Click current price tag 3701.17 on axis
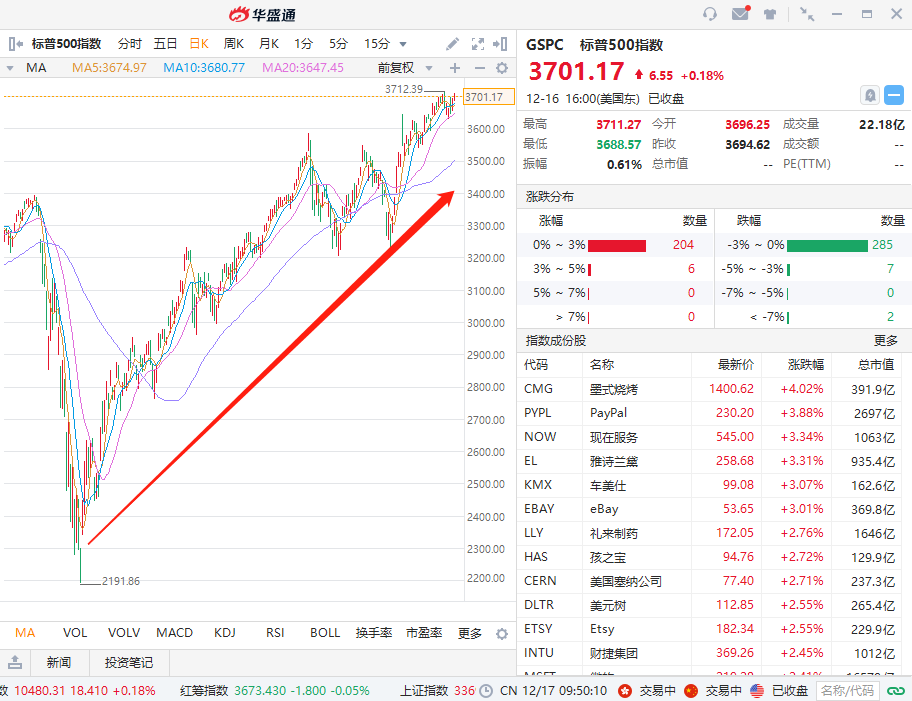The width and height of the screenshot is (912, 701). tap(489, 97)
